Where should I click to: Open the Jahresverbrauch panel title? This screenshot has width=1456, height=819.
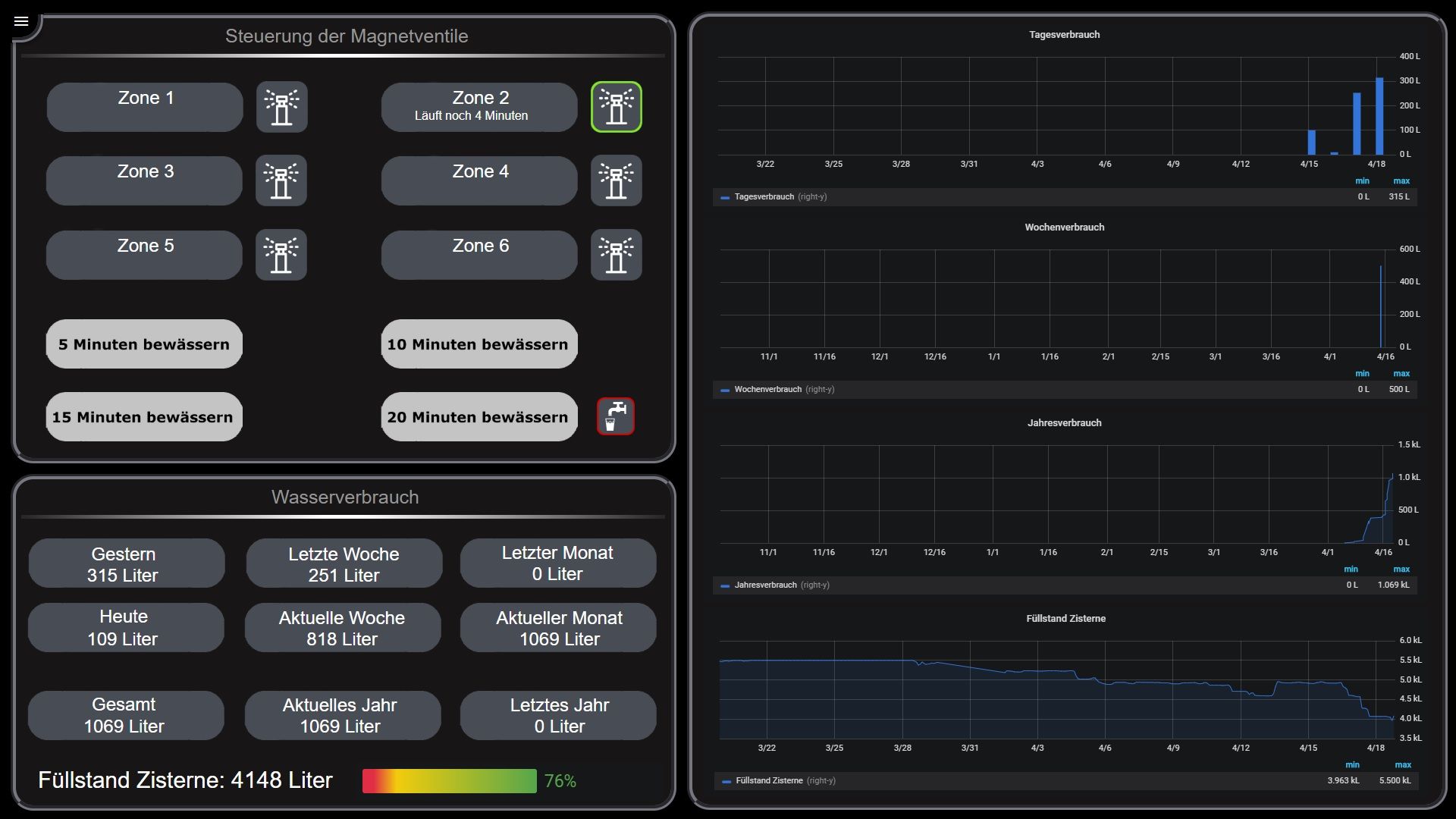coord(1064,423)
